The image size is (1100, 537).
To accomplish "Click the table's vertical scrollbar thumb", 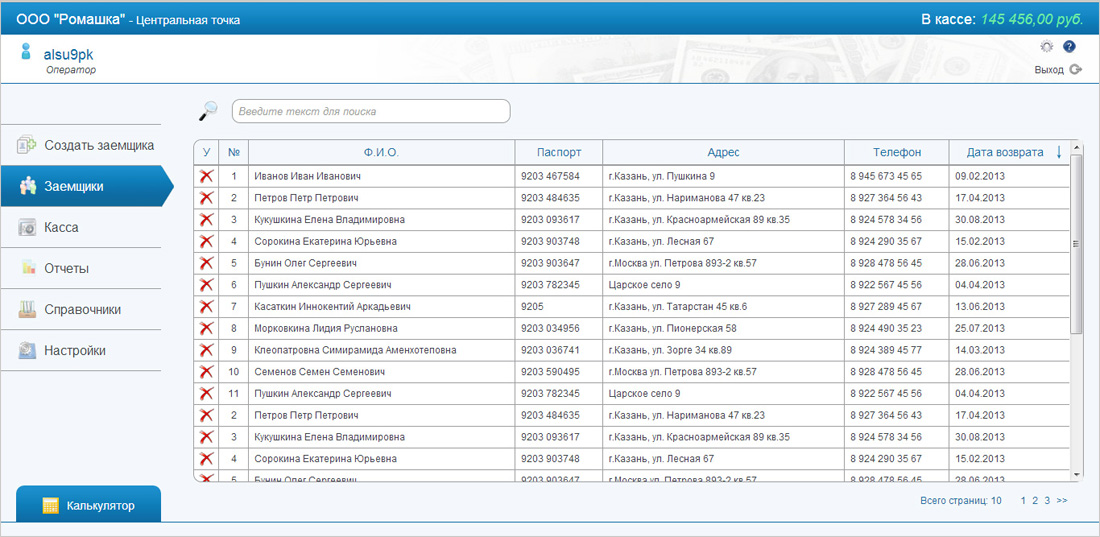I will tap(1077, 243).
